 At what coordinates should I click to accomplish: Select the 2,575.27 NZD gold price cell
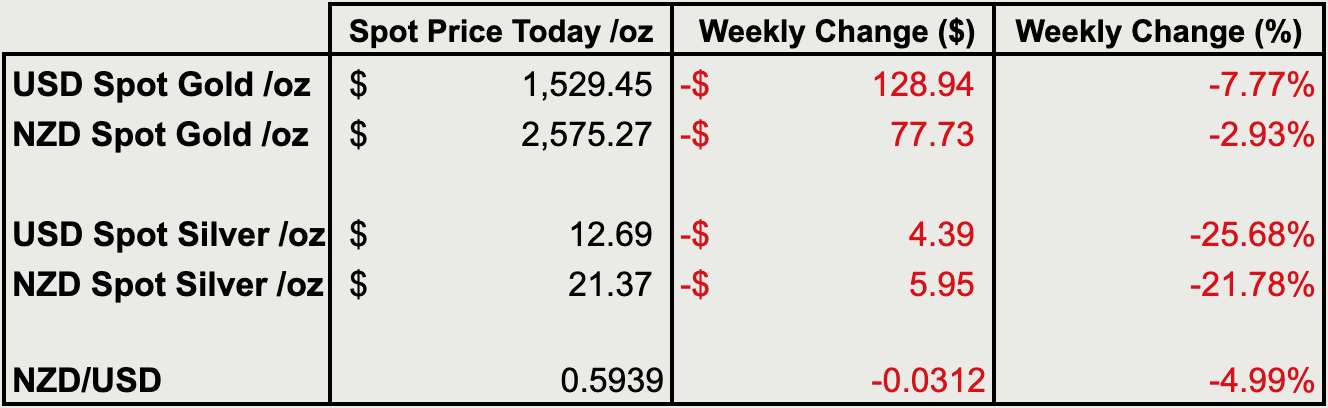click(x=500, y=135)
